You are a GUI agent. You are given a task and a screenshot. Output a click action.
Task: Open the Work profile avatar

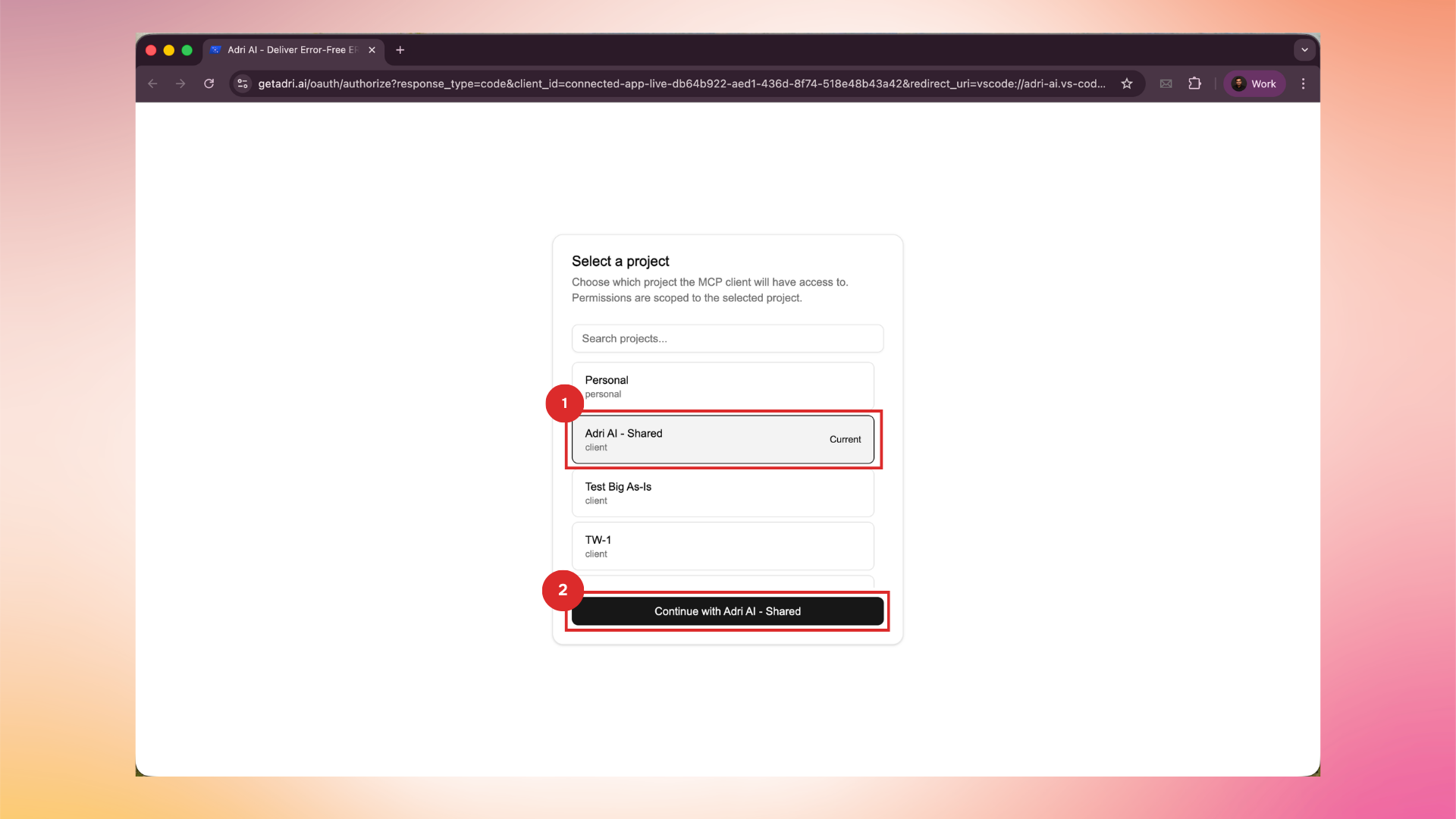point(1254,83)
